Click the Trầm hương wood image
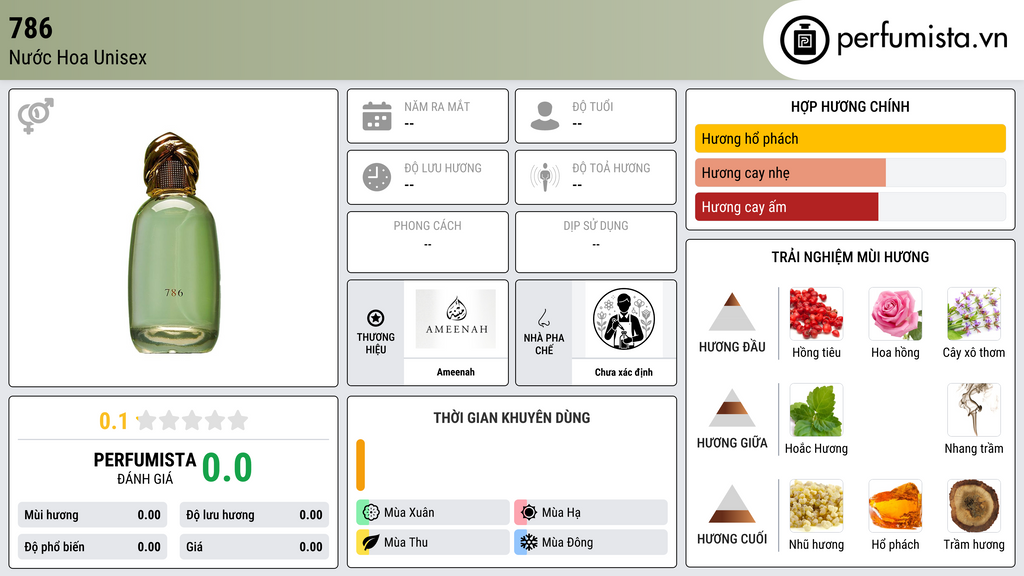Screen dimensions: 1024x576 click(974, 505)
